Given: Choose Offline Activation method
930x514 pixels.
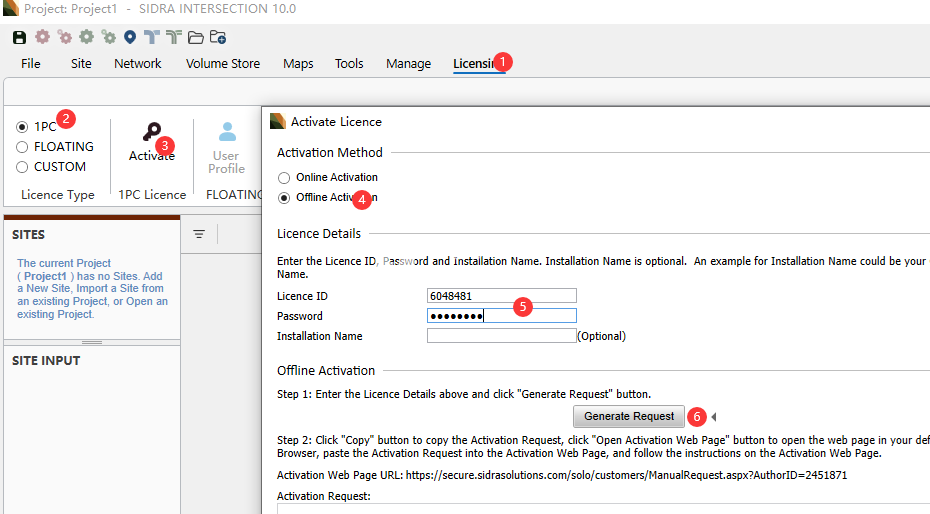Looking at the screenshot, I should (284, 198).
